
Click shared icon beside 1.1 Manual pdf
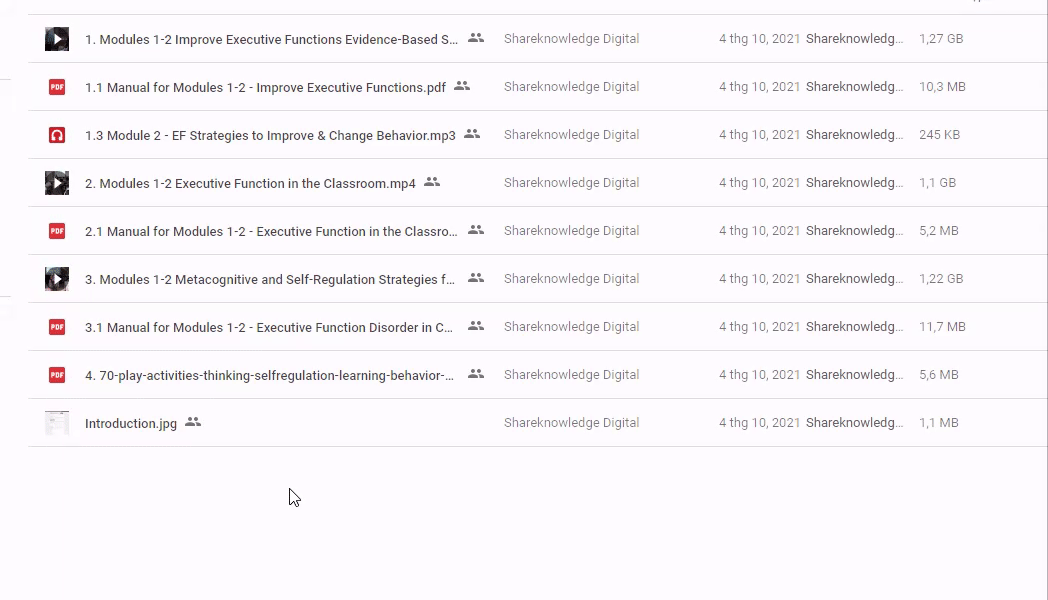click(x=462, y=86)
